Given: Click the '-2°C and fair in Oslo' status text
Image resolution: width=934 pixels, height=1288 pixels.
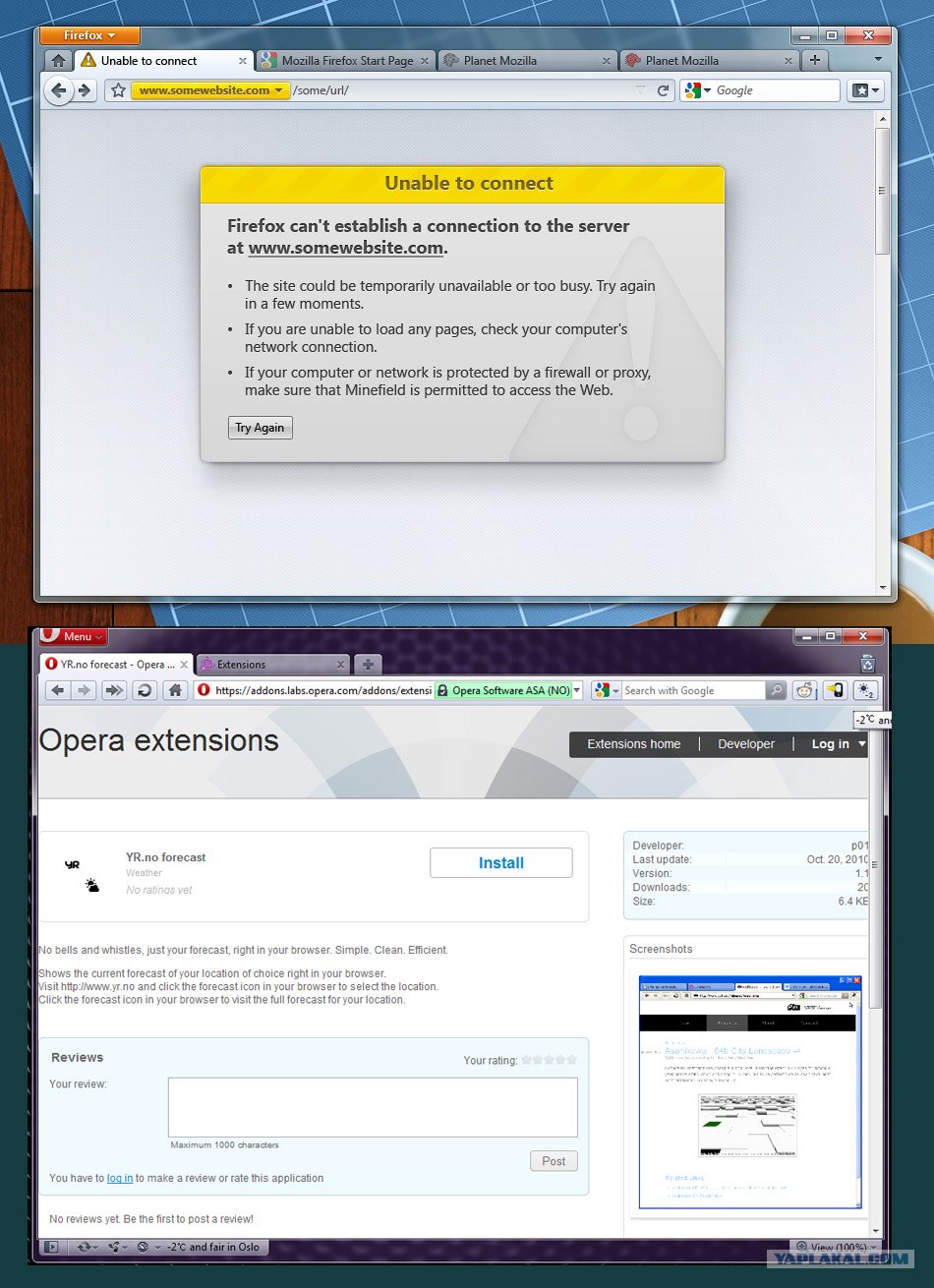Looking at the screenshot, I should click(213, 1247).
